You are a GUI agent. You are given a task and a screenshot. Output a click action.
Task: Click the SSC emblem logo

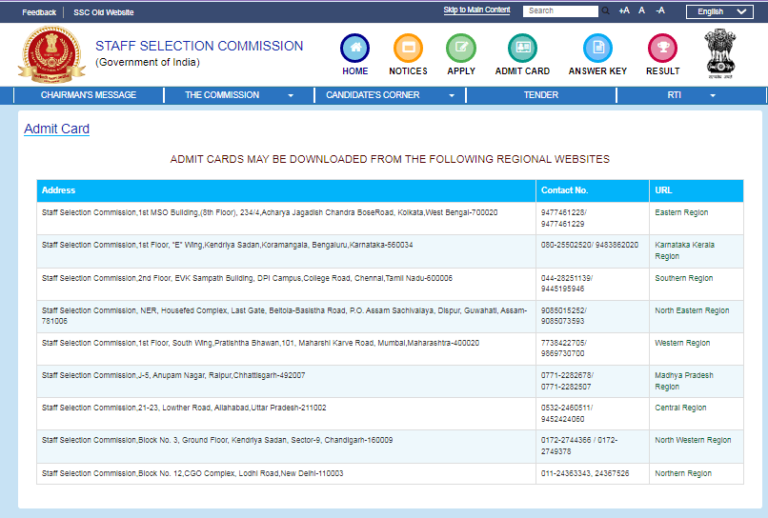(51, 55)
